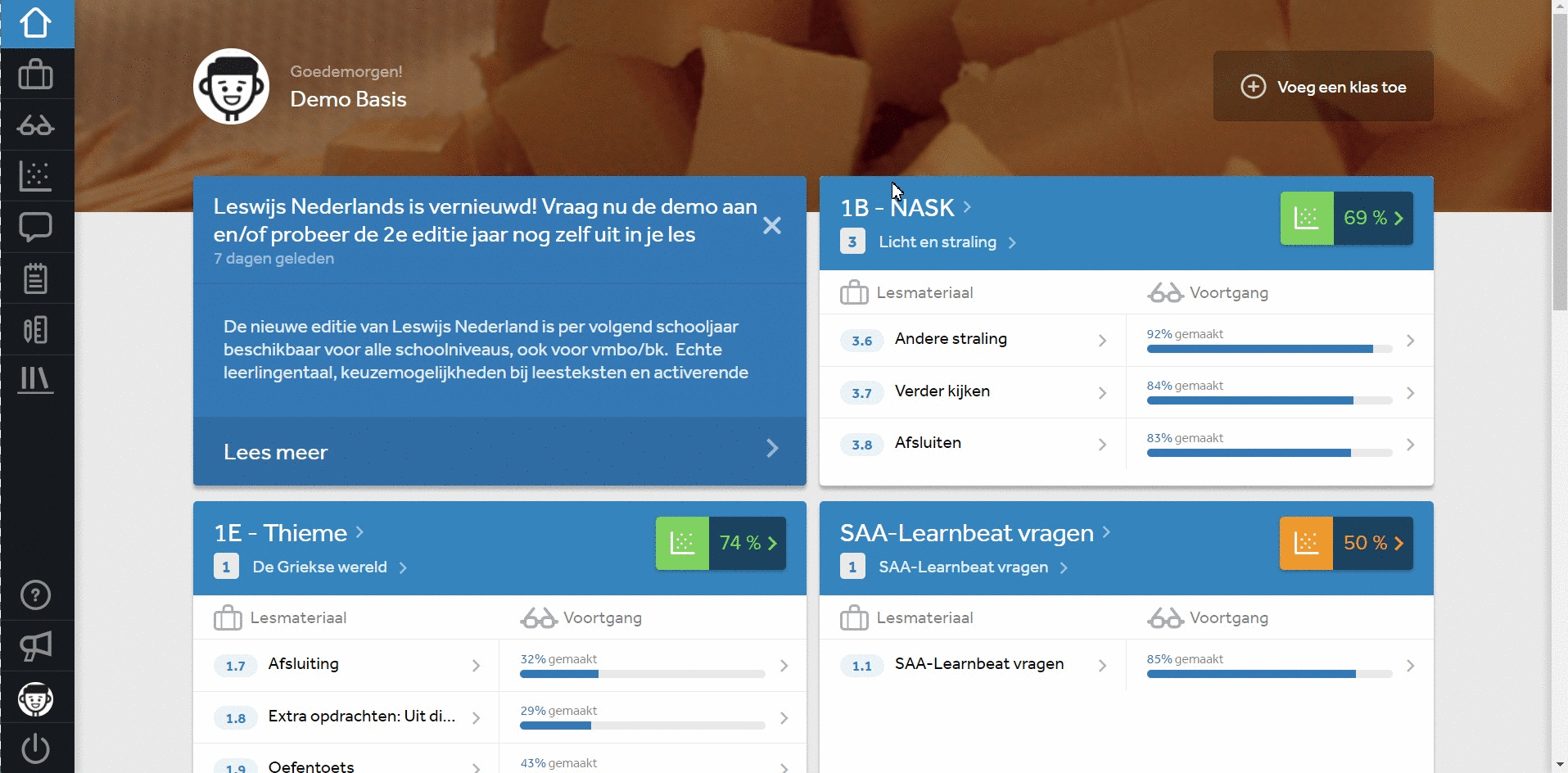The height and width of the screenshot is (773, 1568).
Task: Open the help question mark icon
Action: (36, 595)
